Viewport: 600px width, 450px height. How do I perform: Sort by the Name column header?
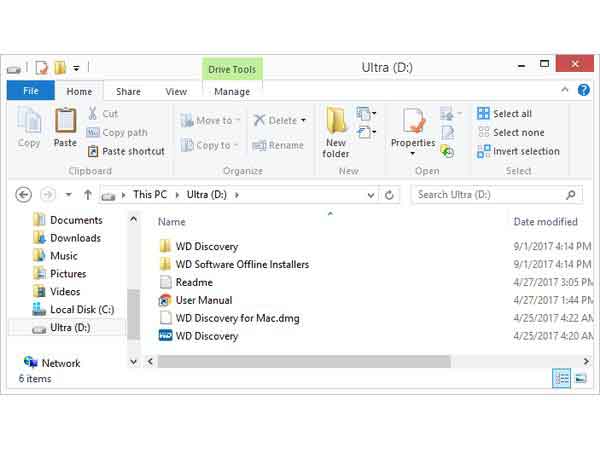[171, 222]
